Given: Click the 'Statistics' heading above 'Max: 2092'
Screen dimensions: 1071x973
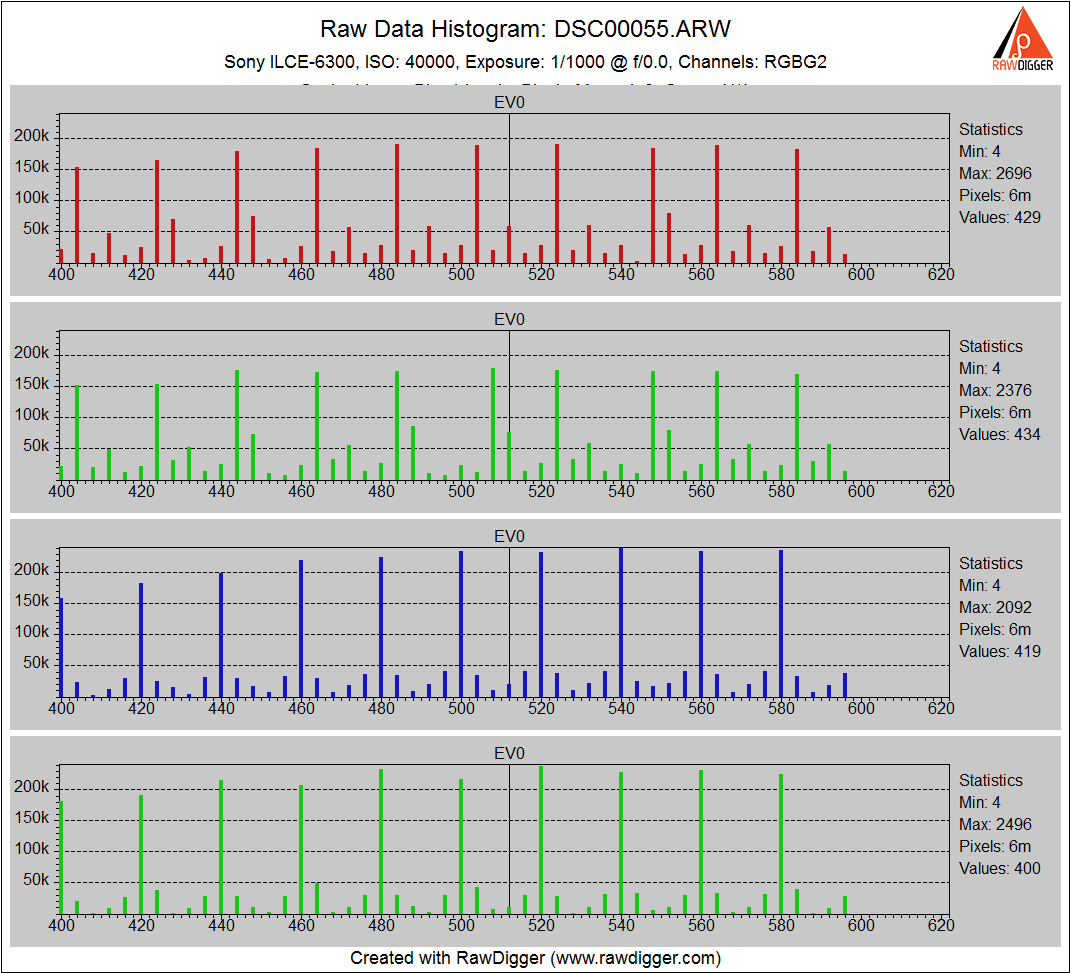Looking at the screenshot, I should [991, 563].
